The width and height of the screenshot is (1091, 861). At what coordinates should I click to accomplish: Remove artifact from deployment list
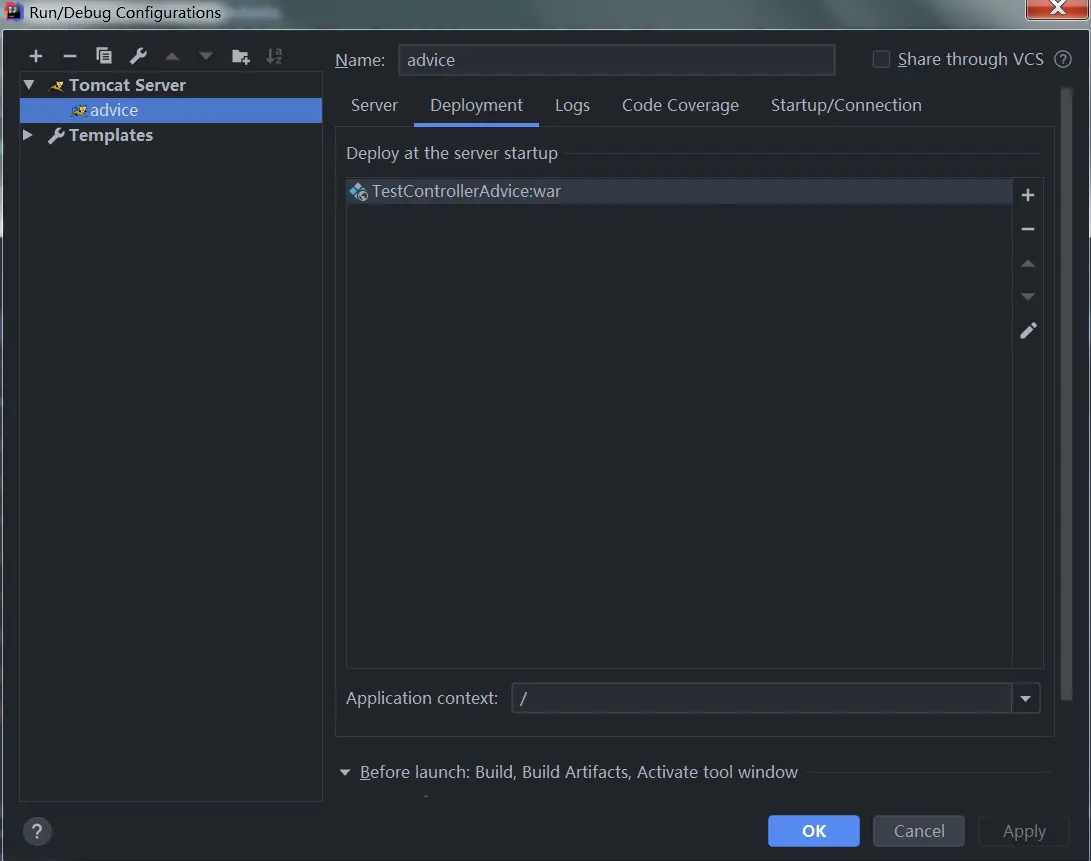point(1028,229)
